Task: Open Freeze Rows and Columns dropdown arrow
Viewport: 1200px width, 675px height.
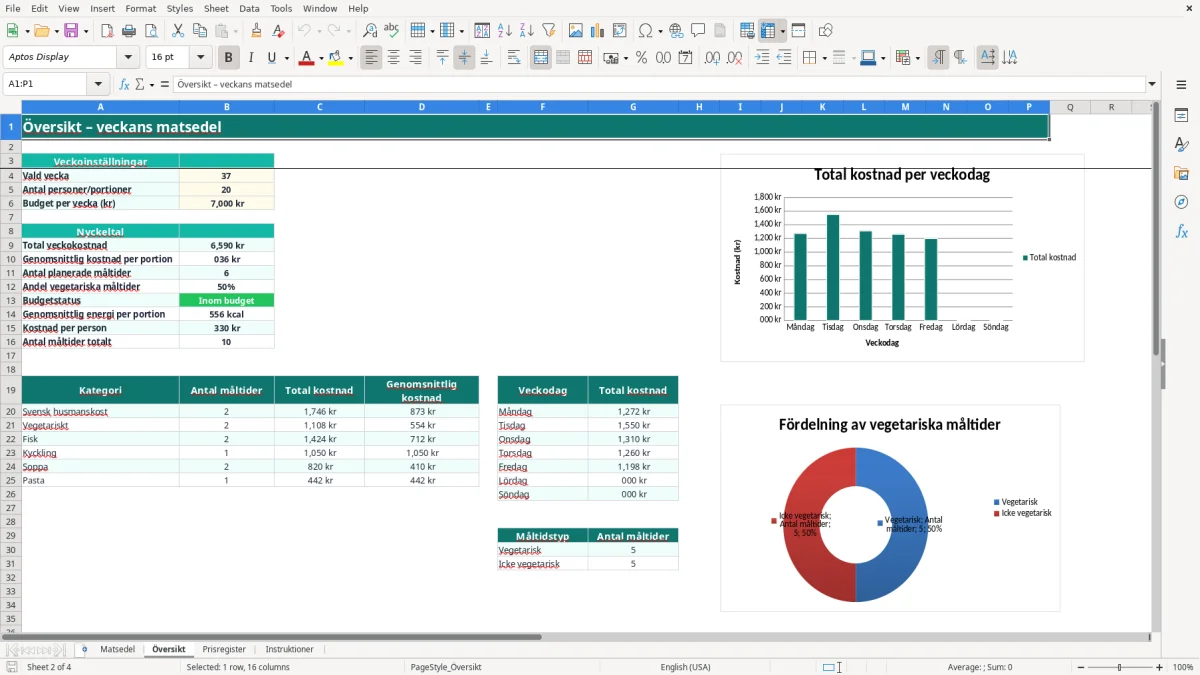Action: coord(783,31)
